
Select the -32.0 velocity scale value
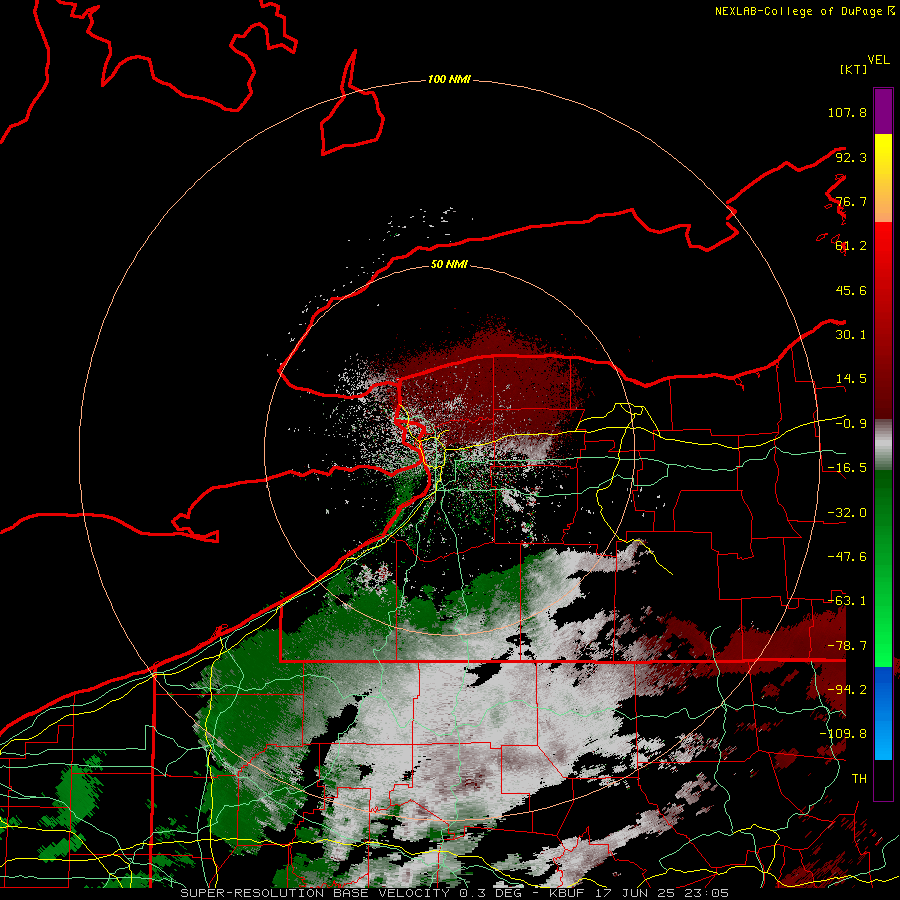847,513
